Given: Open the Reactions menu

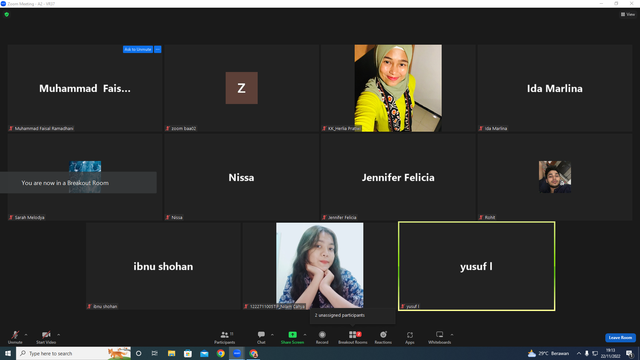Looking at the screenshot, I should coord(383,337).
